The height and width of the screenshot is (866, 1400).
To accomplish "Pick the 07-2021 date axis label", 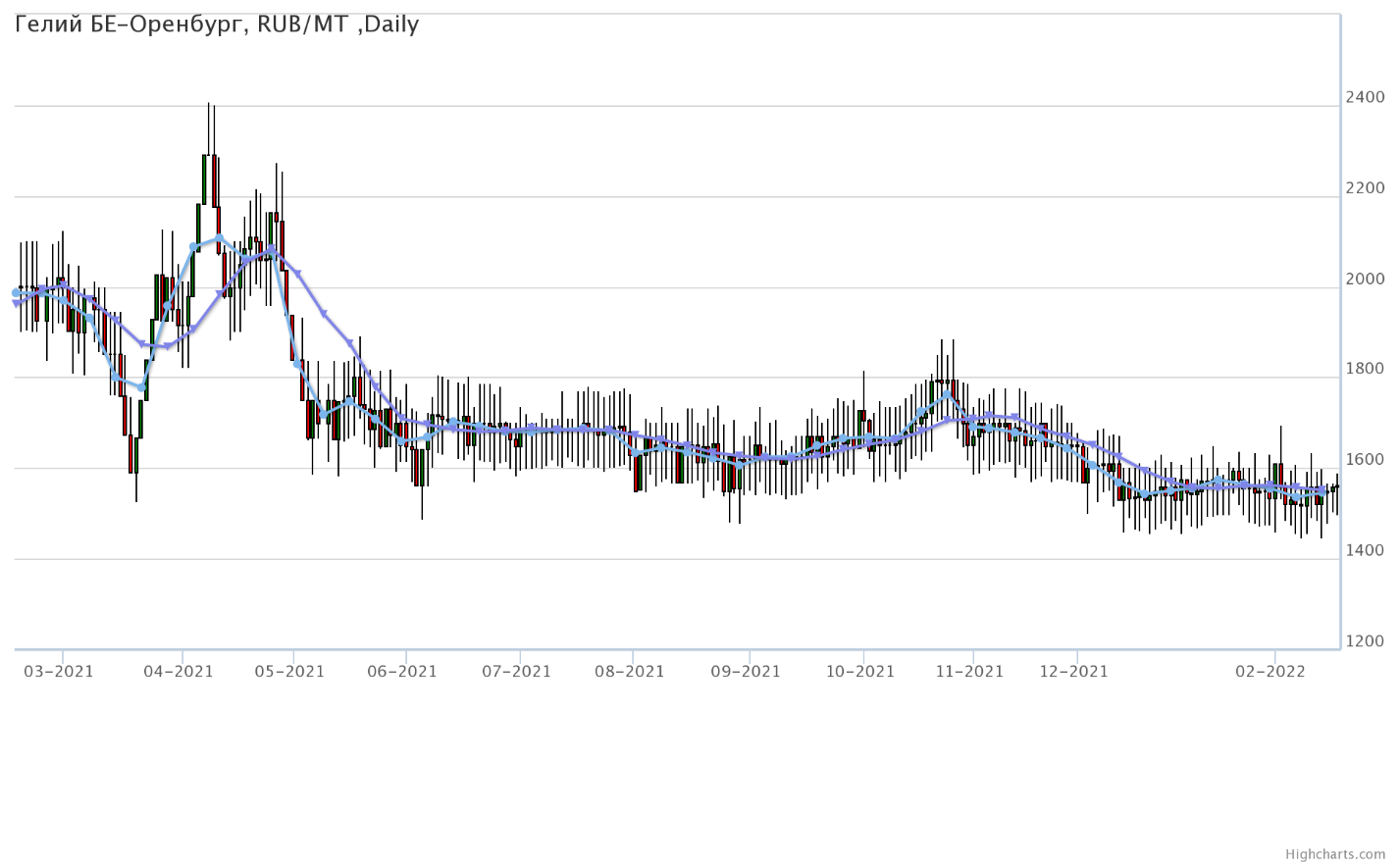I will click(x=516, y=672).
